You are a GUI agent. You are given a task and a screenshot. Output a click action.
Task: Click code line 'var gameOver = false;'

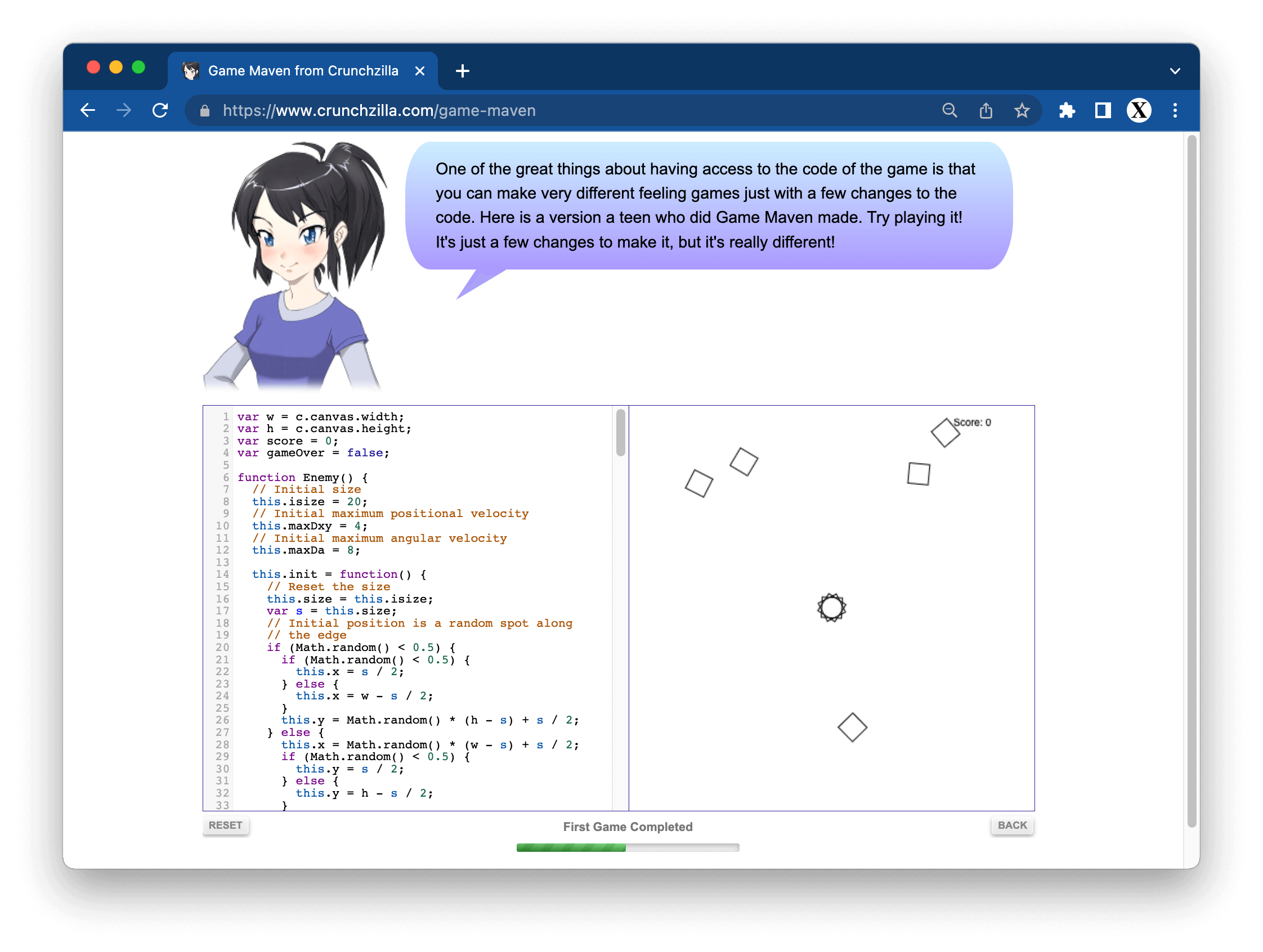(x=313, y=452)
